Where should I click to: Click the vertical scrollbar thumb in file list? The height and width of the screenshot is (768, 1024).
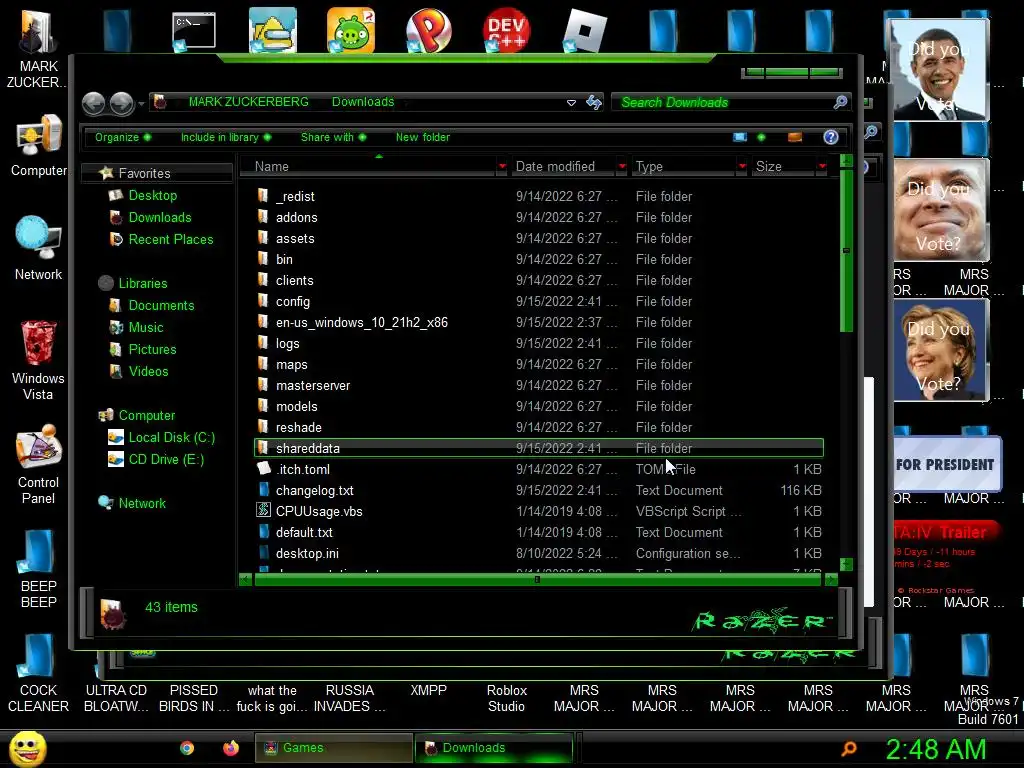(x=846, y=251)
